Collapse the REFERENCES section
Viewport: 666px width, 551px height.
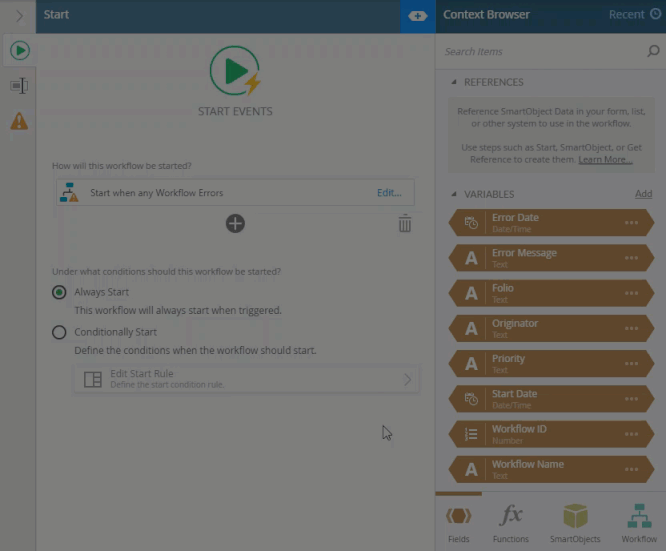coord(454,82)
